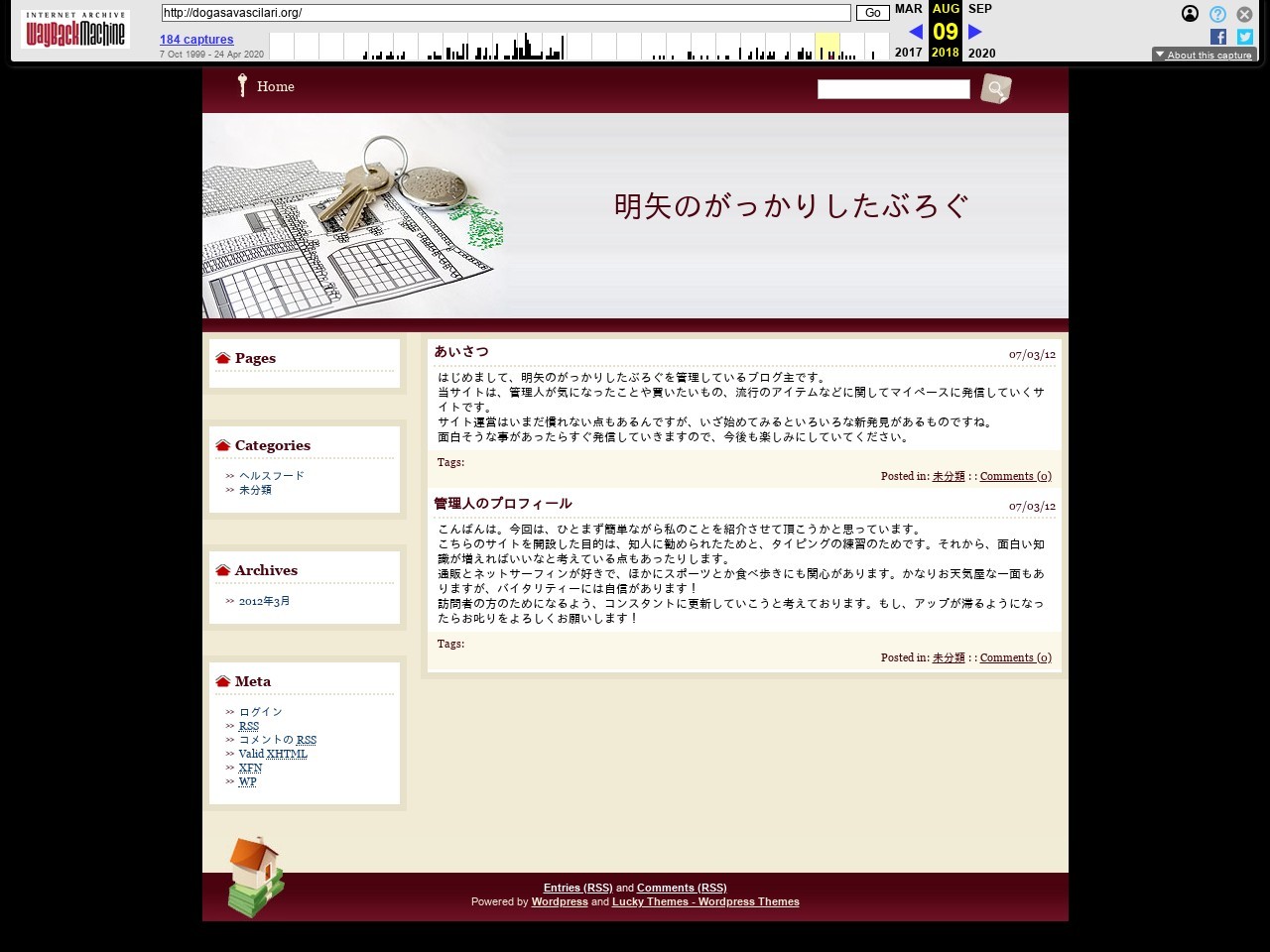This screenshot has height=952, width=1270.
Task: Open the 管理人のプロフィール post title
Action: point(502,504)
